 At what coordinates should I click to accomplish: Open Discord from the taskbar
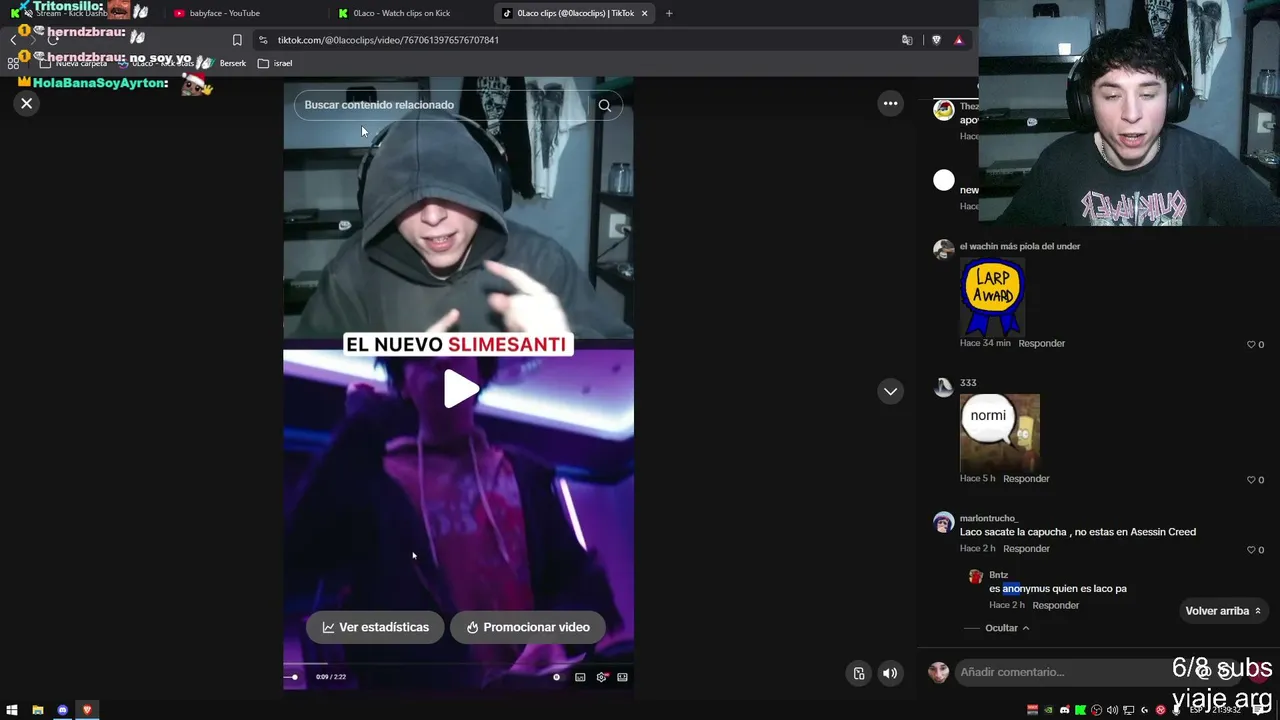[62, 710]
